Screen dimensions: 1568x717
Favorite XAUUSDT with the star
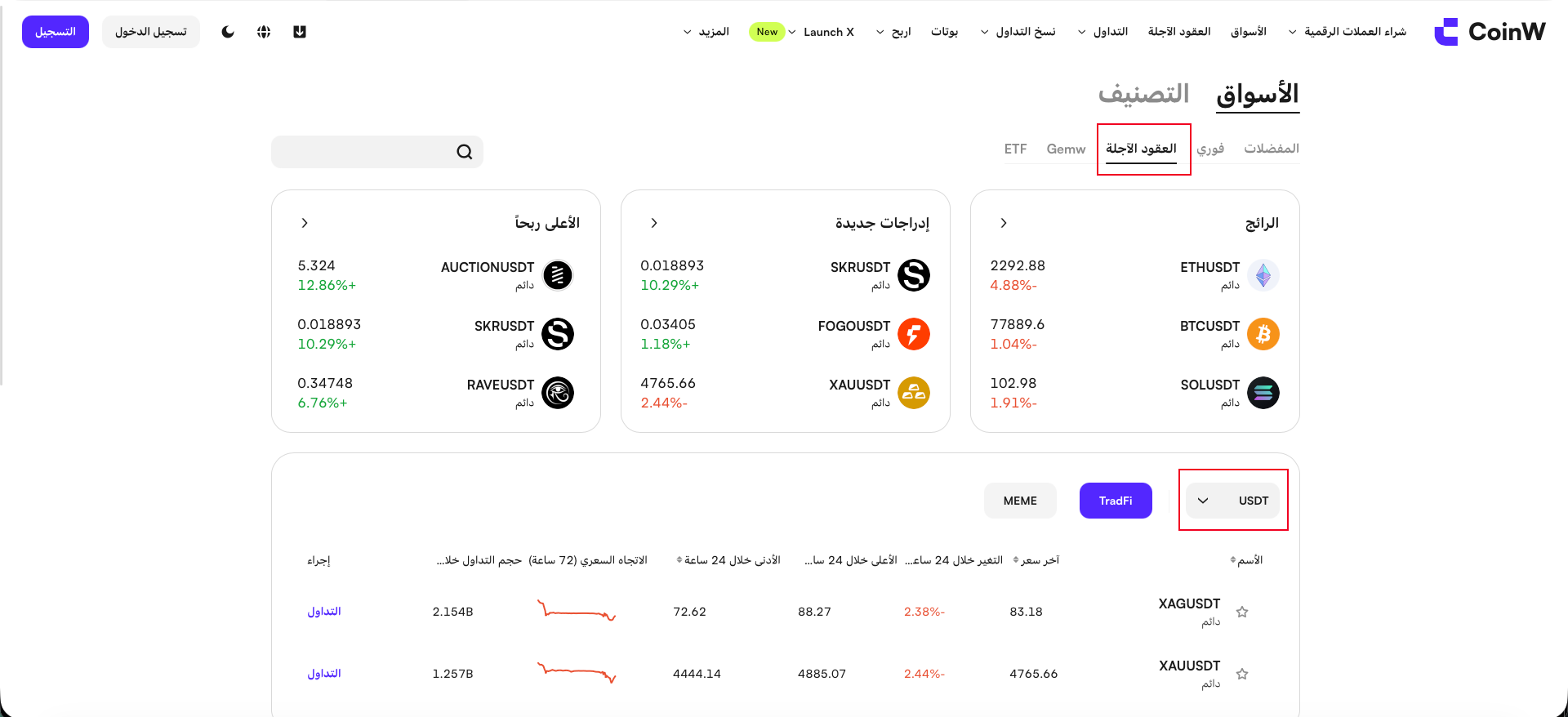[x=1242, y=674]
